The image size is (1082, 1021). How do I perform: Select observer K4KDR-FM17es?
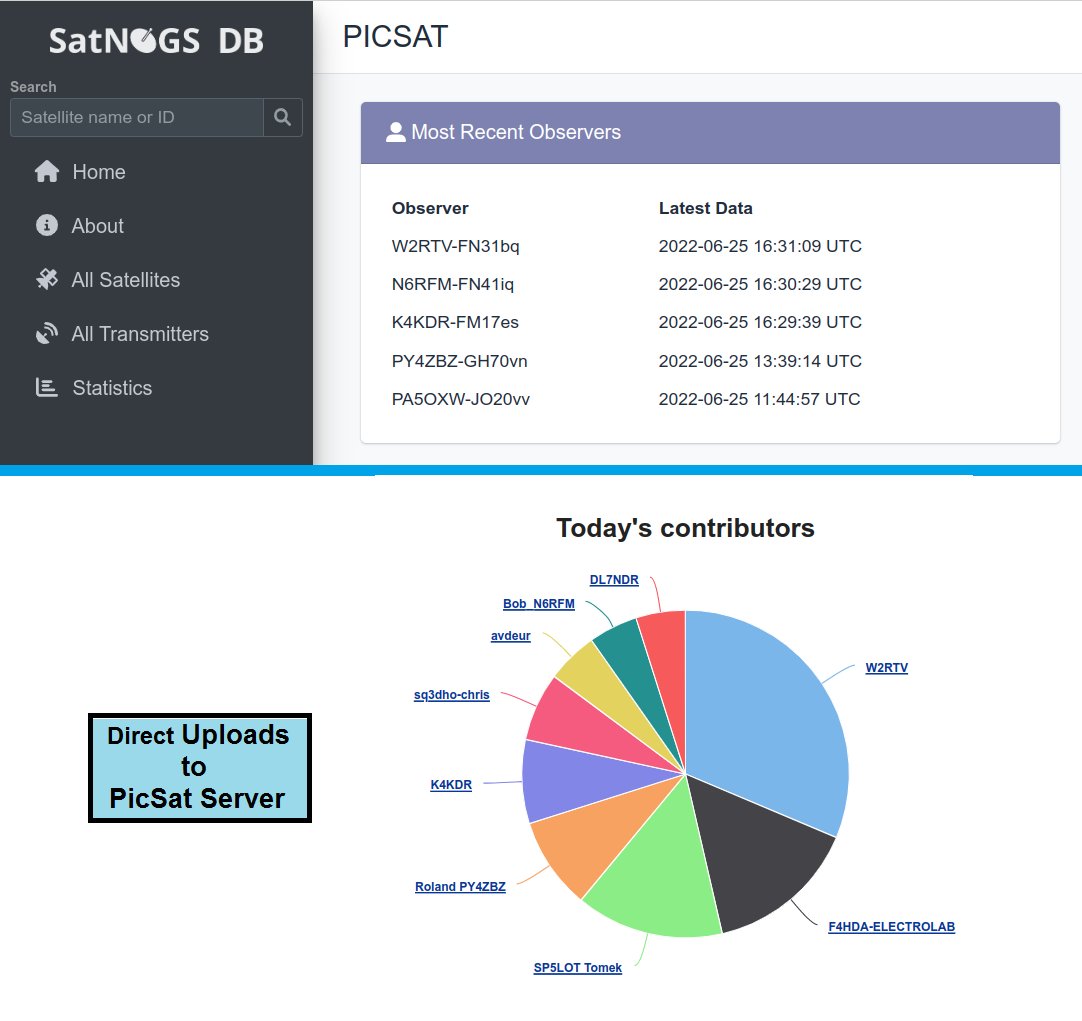pos(455,322)
